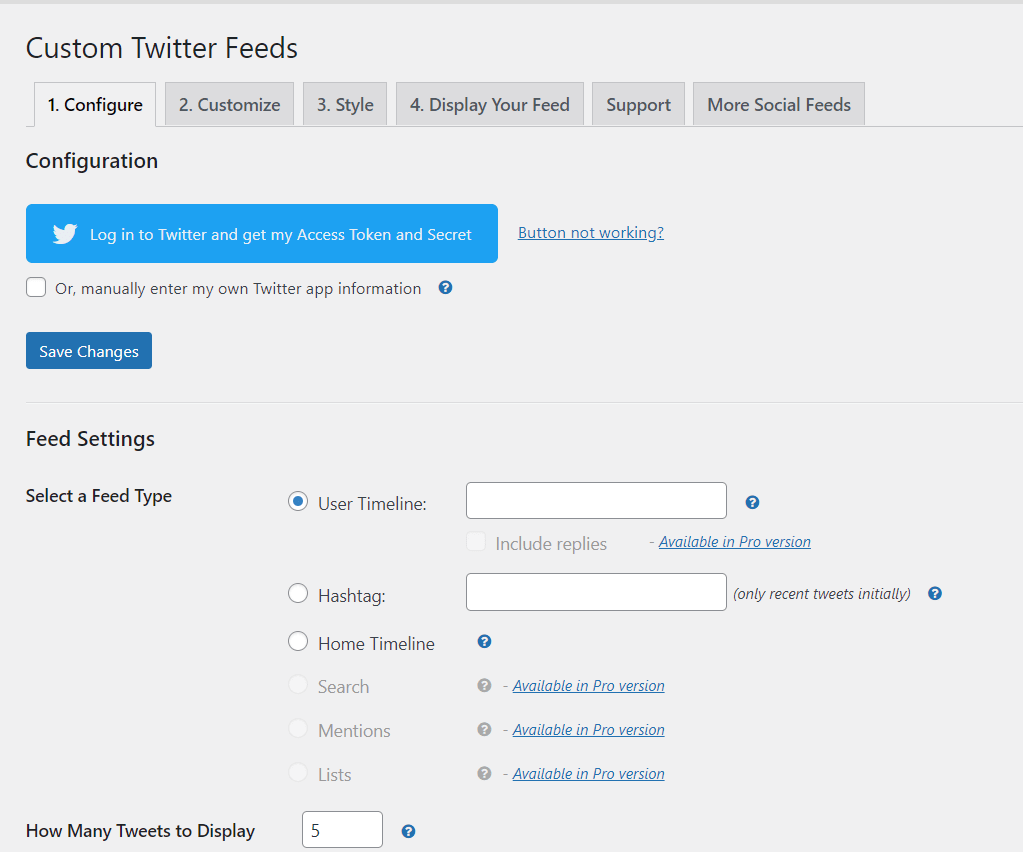Viewport: 1023px width, 852px height.
Task: Click the tweets to display number field
Action: pyautogui.click(x=343, y=830)
